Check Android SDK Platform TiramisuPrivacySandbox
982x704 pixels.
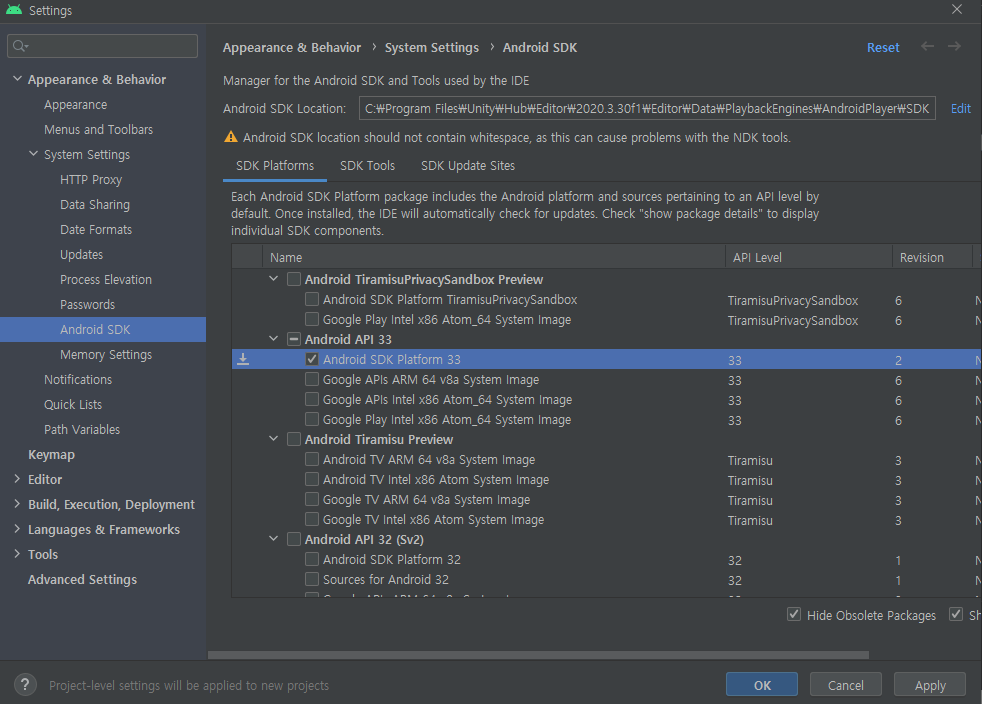(x=312, y=299)
